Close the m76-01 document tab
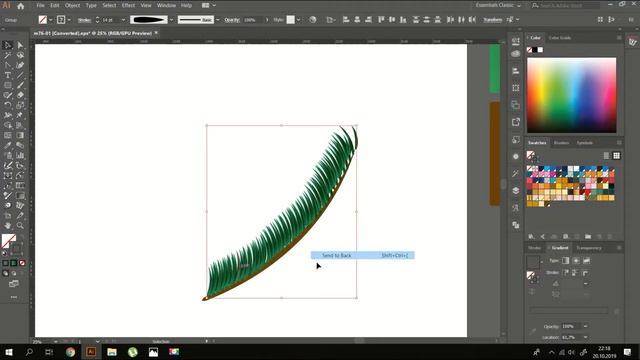This screenshot has height=360, width=640. click(156, 33)
